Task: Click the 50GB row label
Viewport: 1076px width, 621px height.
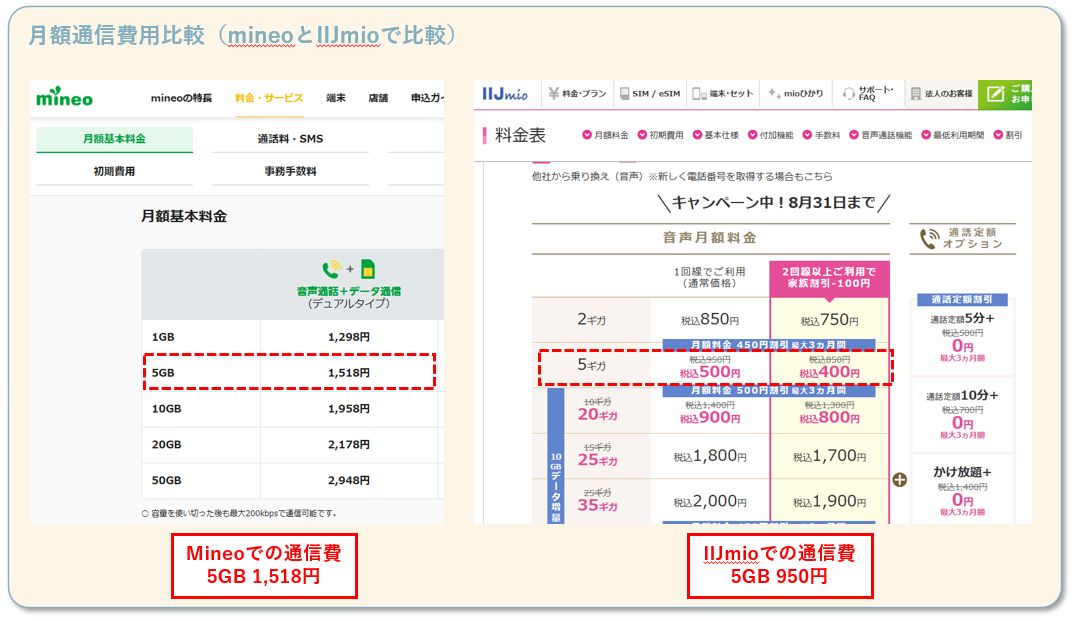Action: click(x=167, y=480)
